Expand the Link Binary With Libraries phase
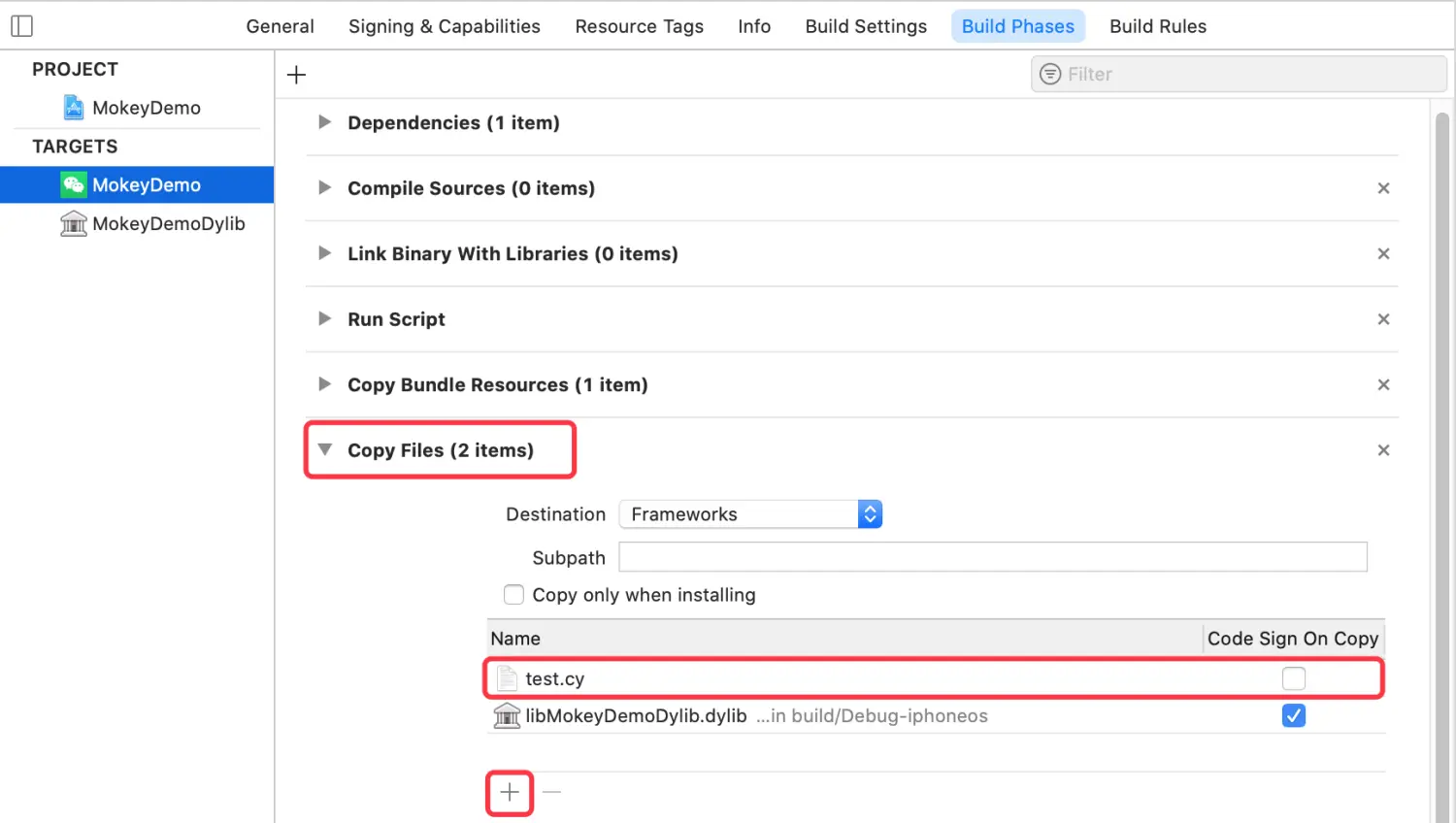Viewport: 1456px width, 823px height. click(325, 253)
